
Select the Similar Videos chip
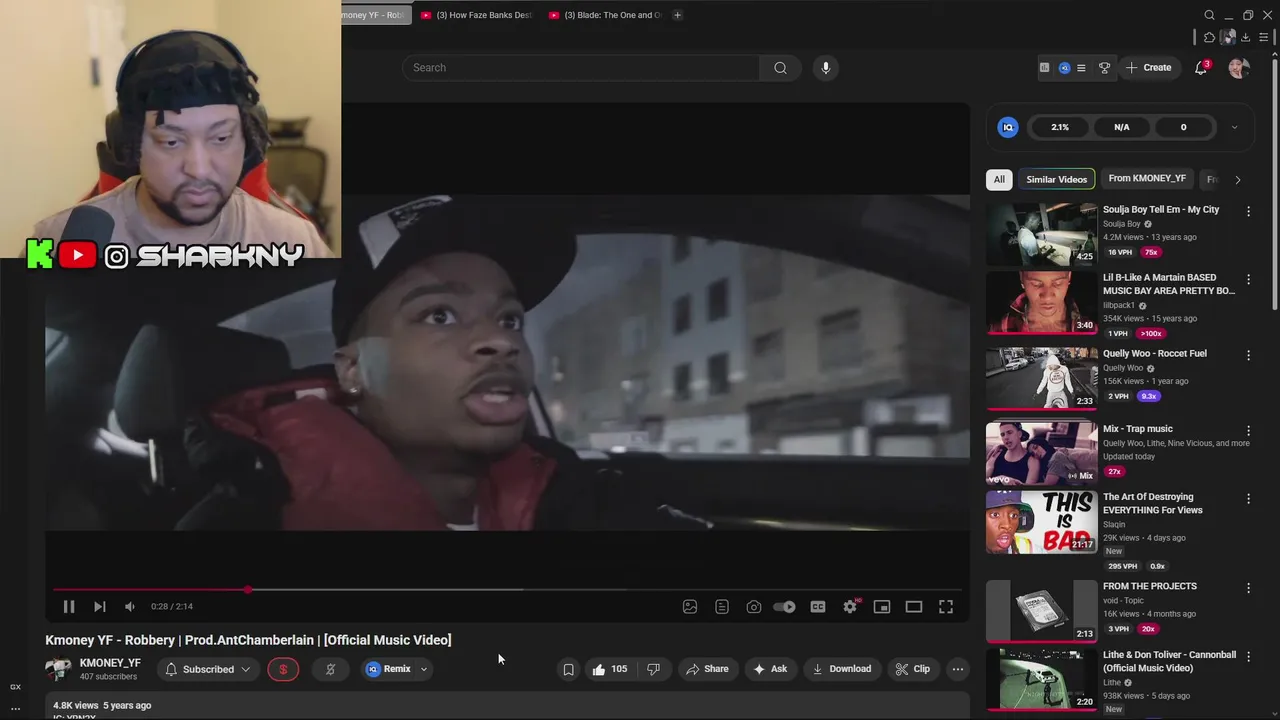1056,179
